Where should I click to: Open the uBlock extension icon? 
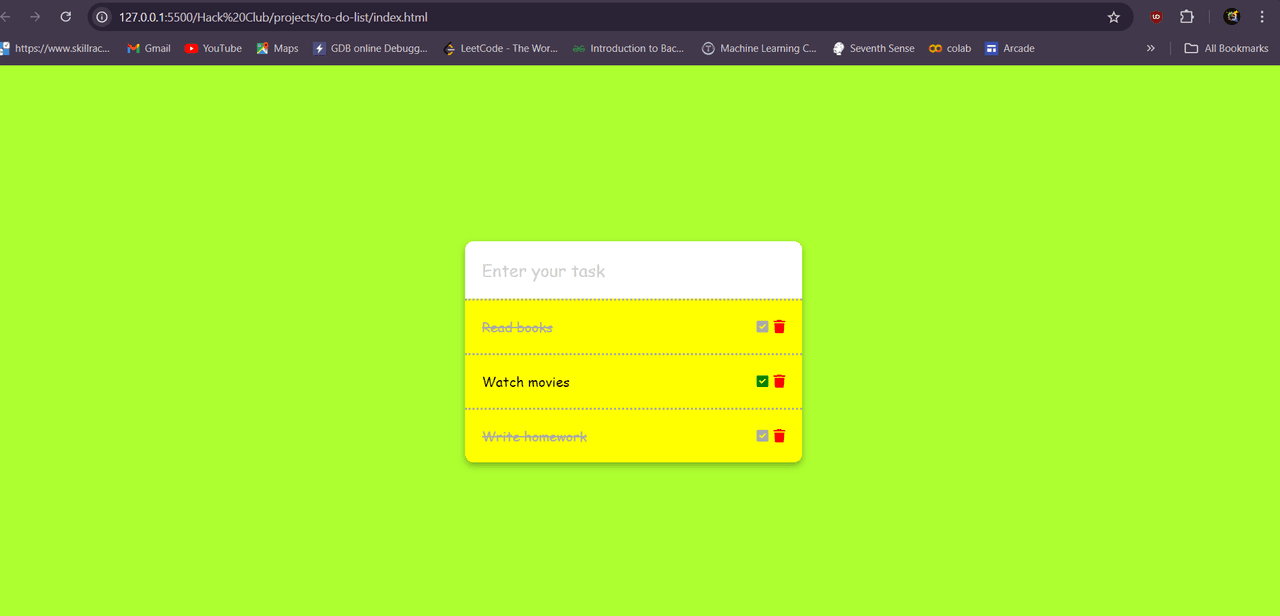(x=1156, y=17)
